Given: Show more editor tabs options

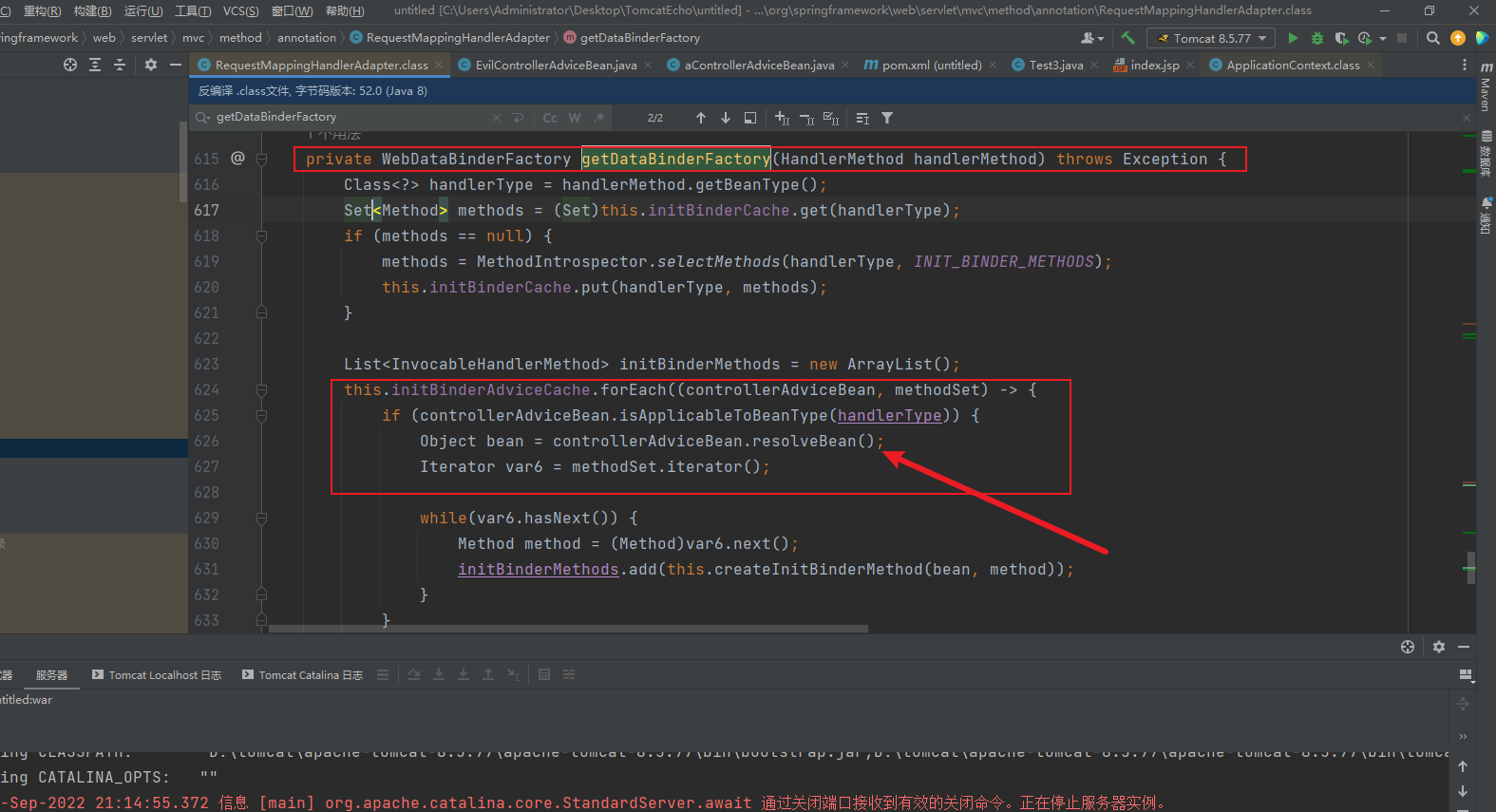Looking at the screenshot, I should coord(1464,65).
